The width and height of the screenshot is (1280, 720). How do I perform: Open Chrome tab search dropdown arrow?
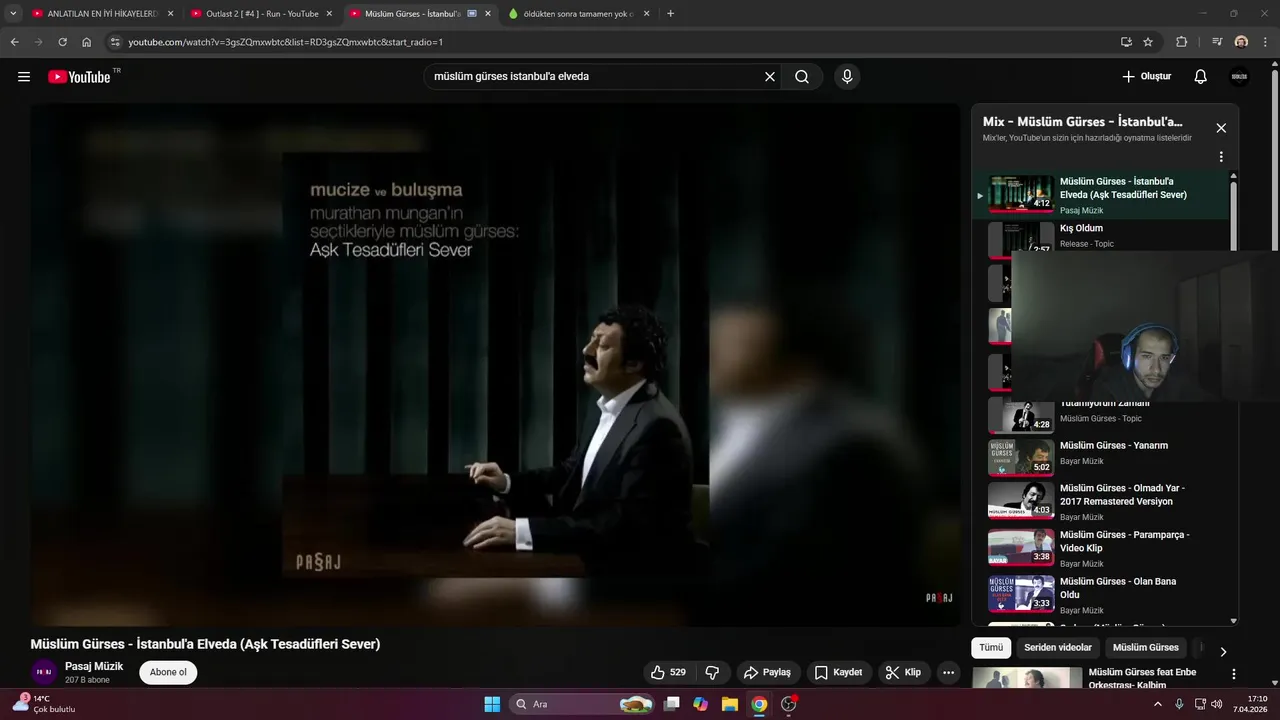click(x=13, y=14)
